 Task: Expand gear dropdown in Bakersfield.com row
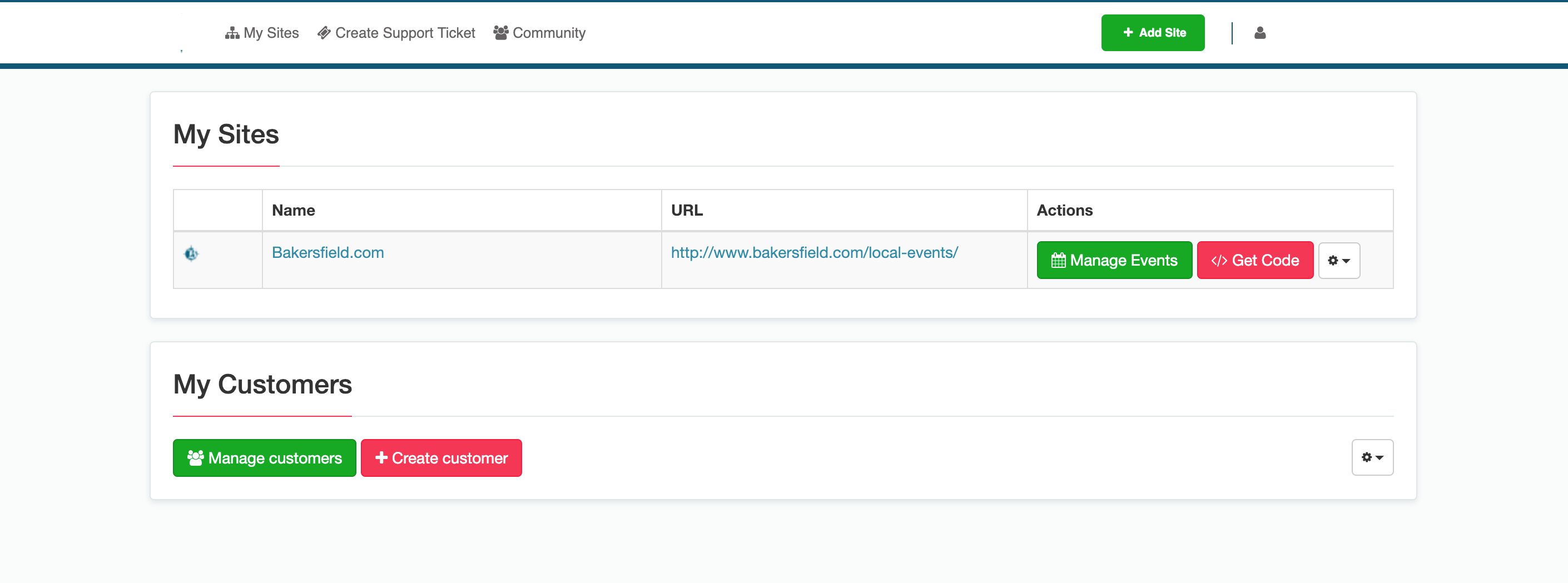tap(1338, 261)
